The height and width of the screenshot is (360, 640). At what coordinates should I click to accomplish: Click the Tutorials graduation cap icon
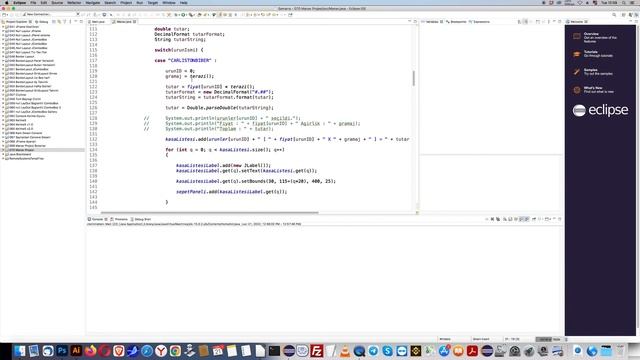tap(576, 54)
